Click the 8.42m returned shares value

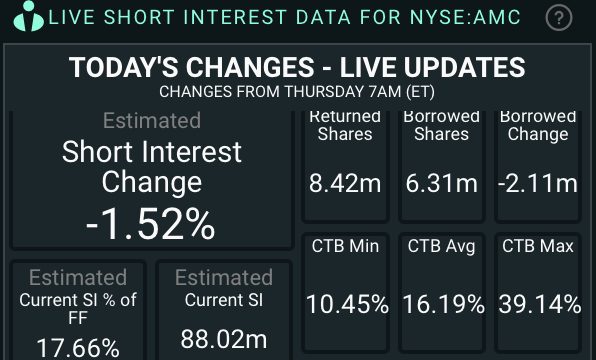(x=345, y=183)
